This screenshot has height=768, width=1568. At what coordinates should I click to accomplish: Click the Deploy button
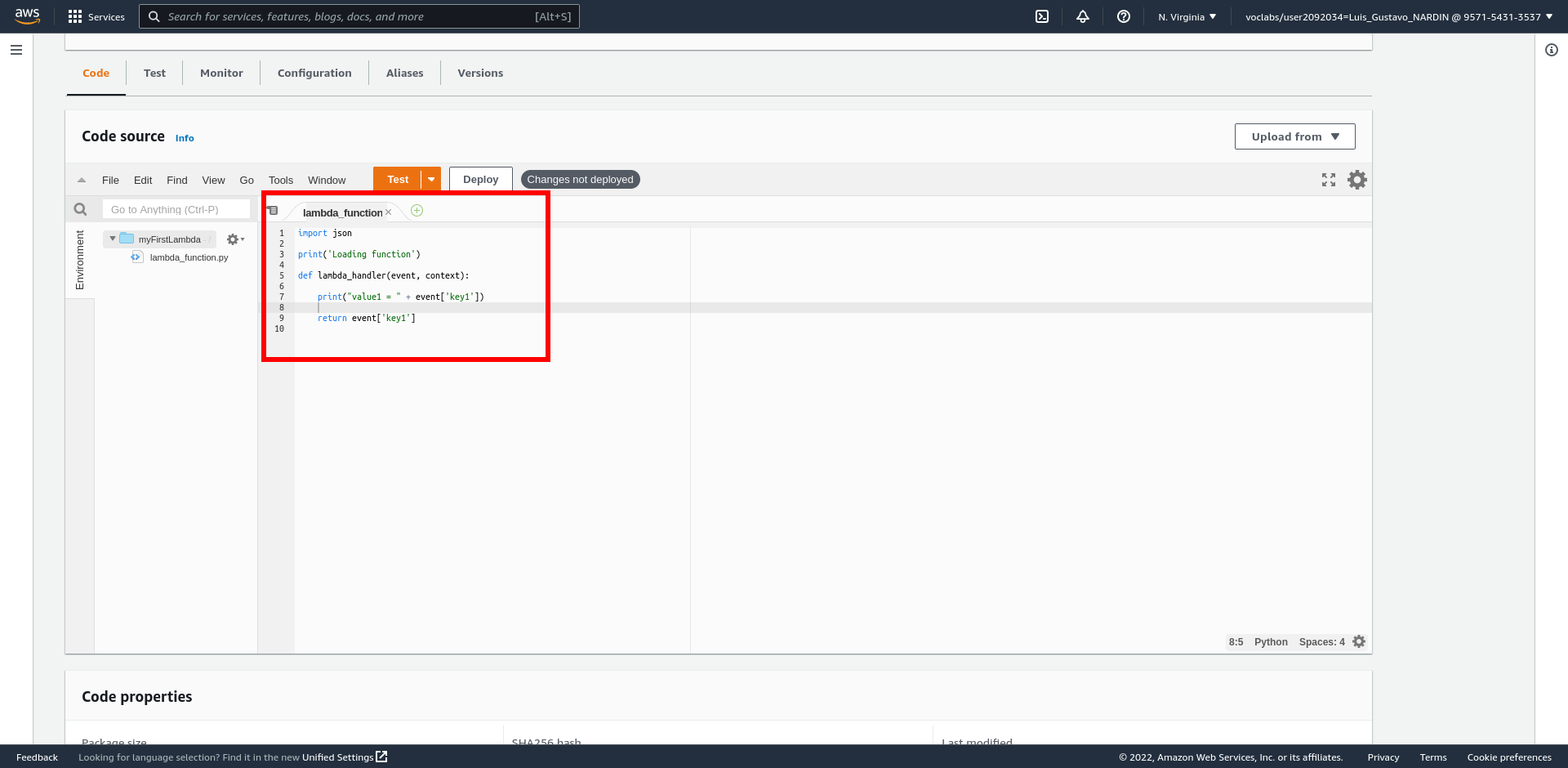pos(480,180)
